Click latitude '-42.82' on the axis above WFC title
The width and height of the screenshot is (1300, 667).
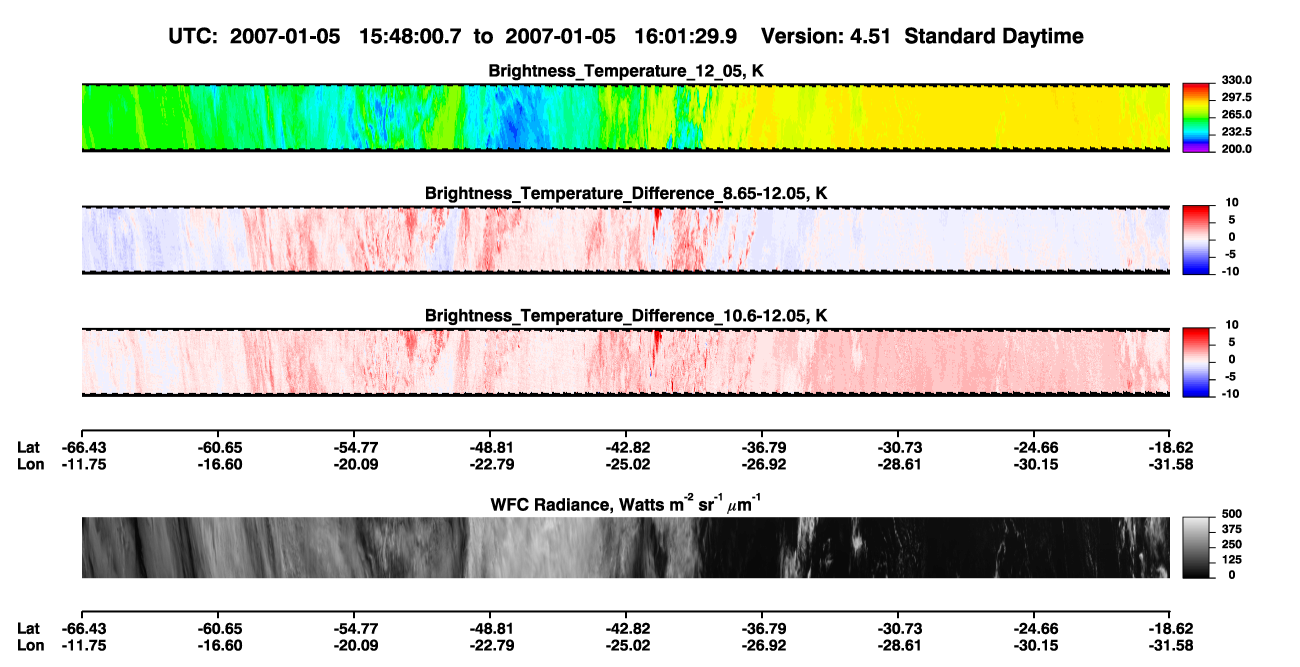[626, 447]
